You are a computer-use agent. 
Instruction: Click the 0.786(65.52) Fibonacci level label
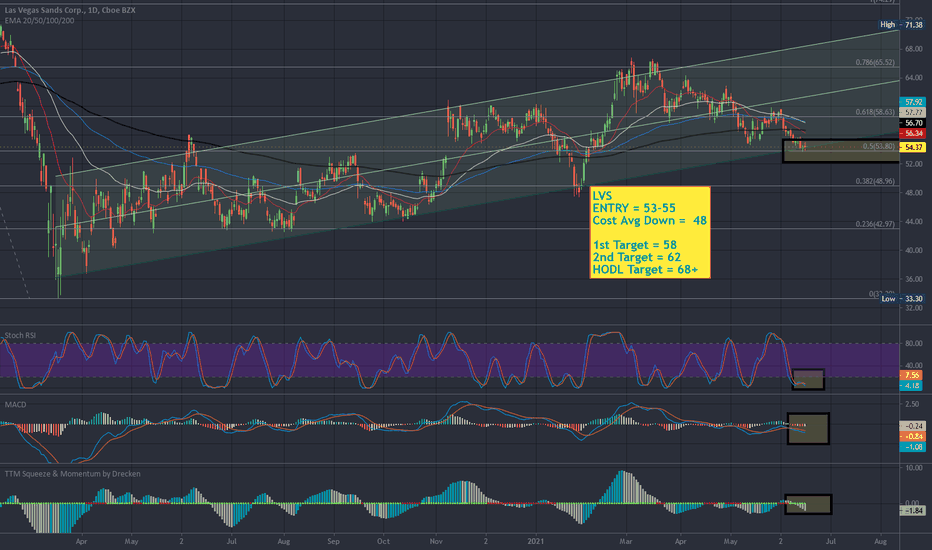pyautogui.click(x=875, y=62)
